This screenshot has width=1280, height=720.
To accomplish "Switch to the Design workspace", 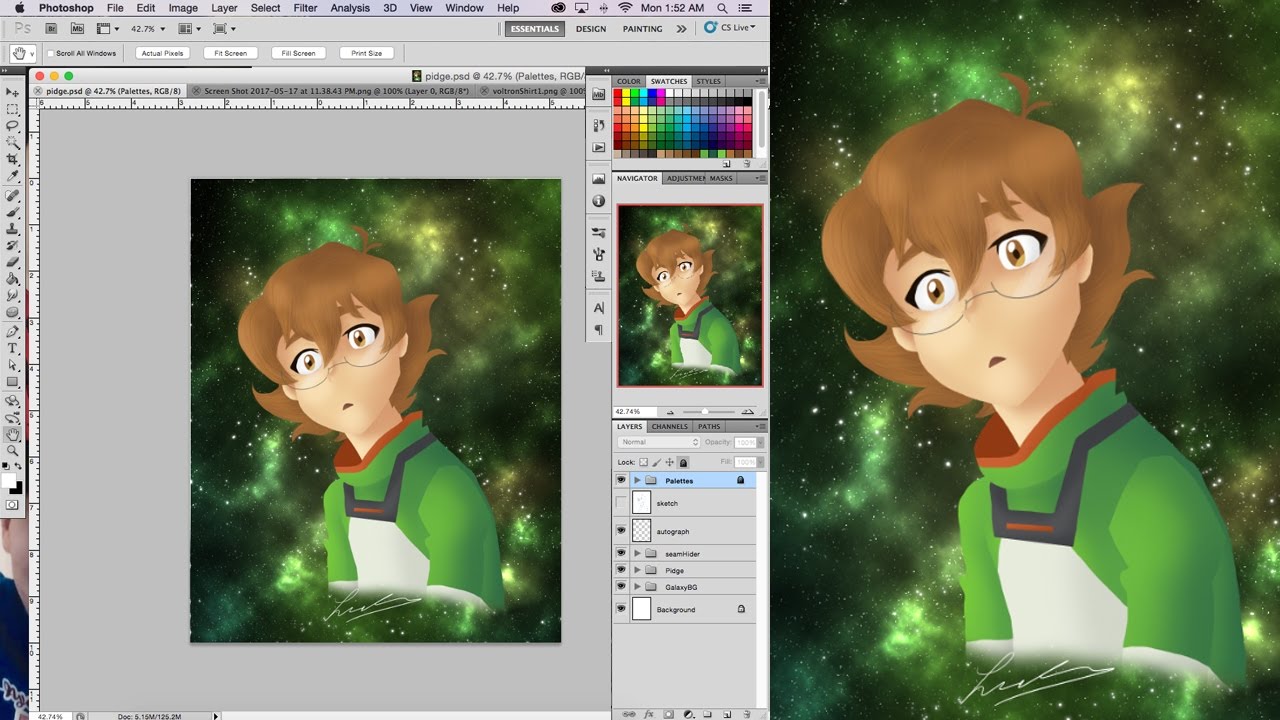I will pos(591,29).
